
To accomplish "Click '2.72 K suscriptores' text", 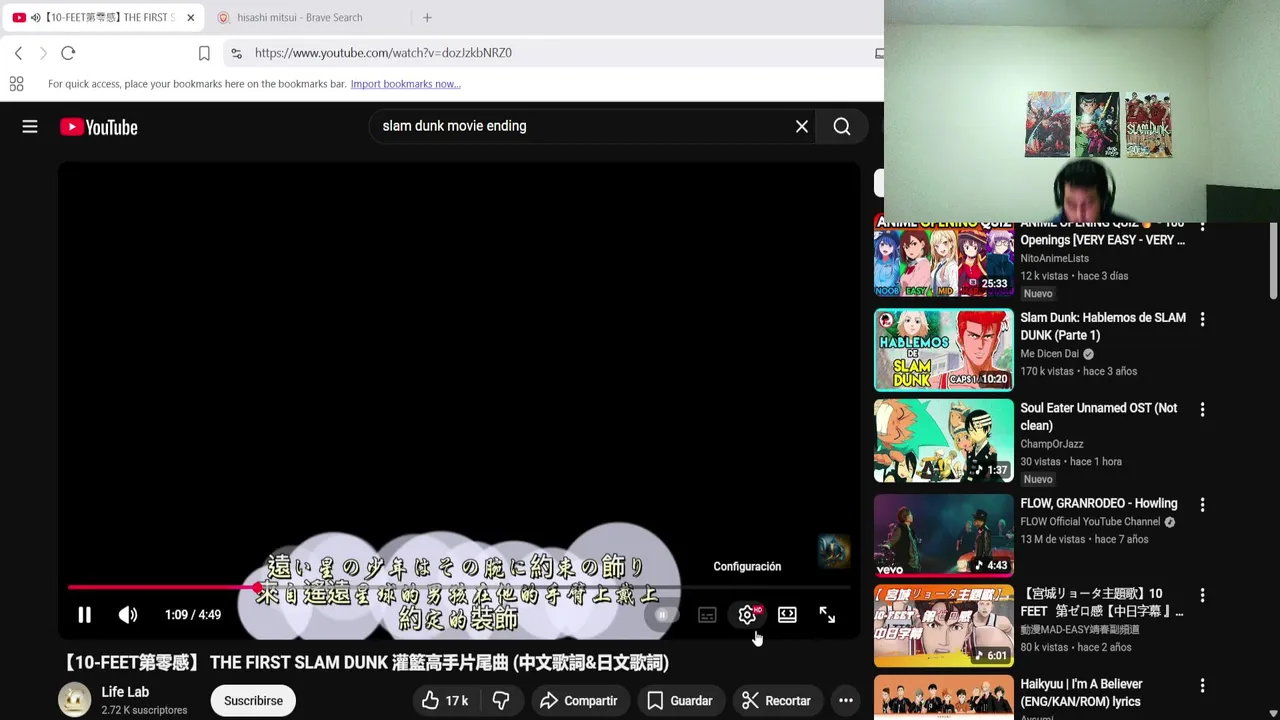I will click(x=144, y=710).
